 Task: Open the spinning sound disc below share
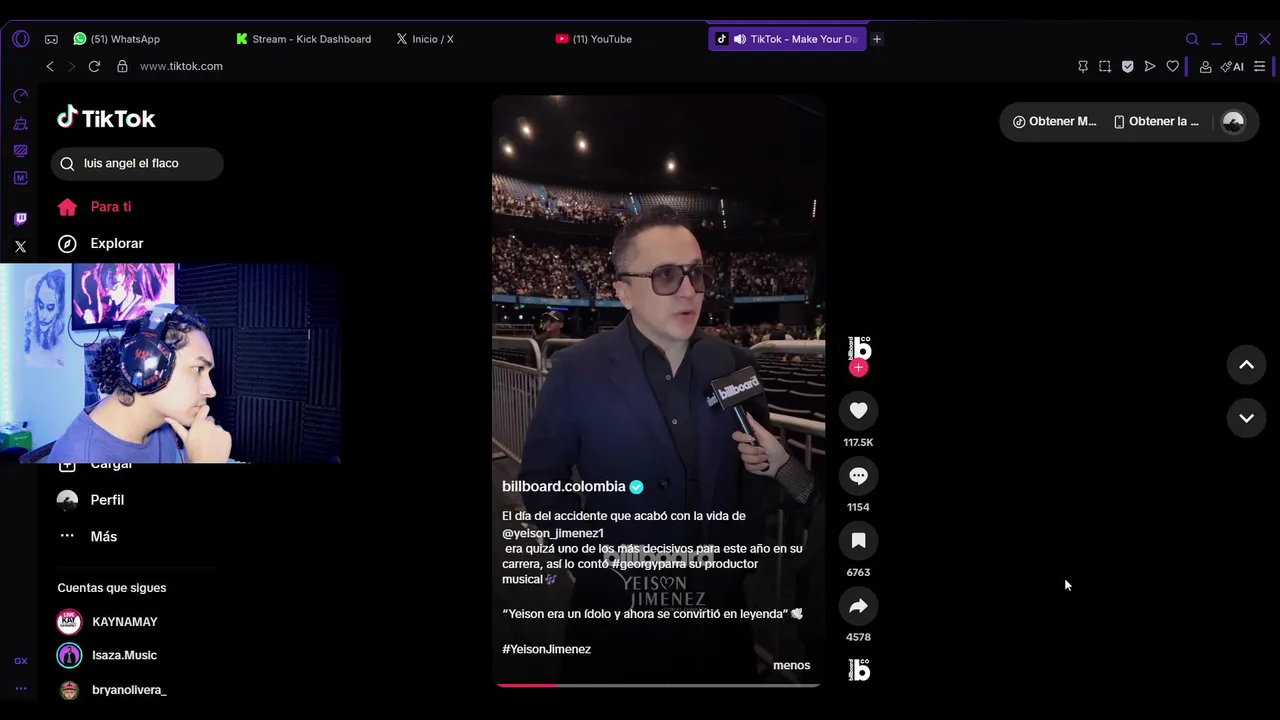(859, 670)
